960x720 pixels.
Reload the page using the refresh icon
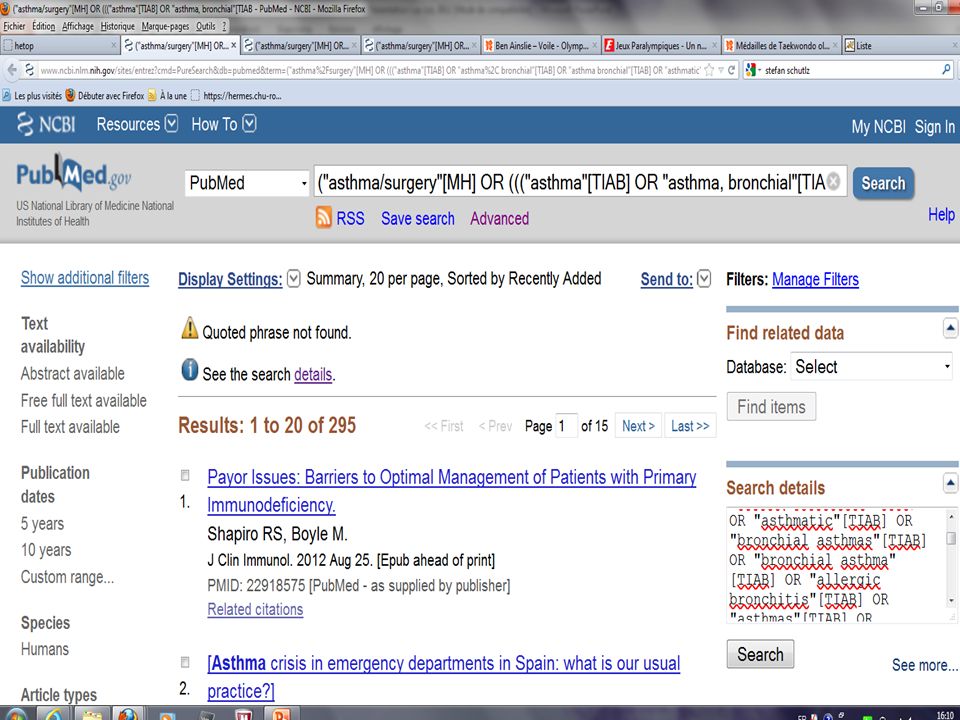[731, 70]
